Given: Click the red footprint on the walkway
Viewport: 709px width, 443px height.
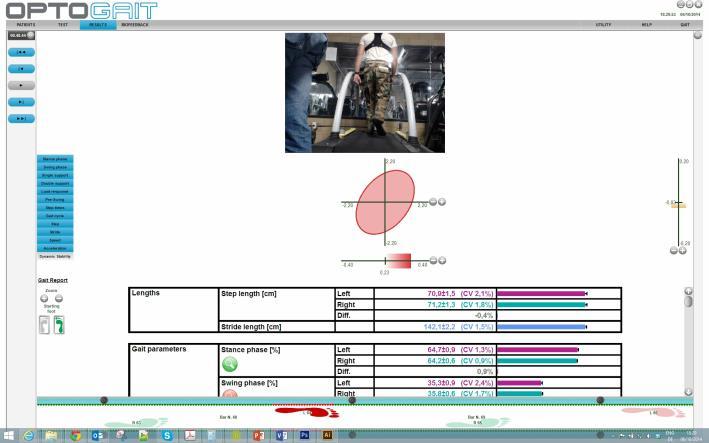Looking at the screenshot, I should click(x=307, y=411).
